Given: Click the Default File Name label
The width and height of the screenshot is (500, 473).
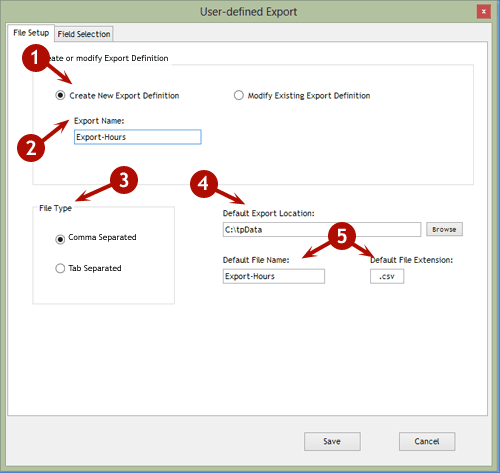Looking at the screenshot, I should (256, 260).
